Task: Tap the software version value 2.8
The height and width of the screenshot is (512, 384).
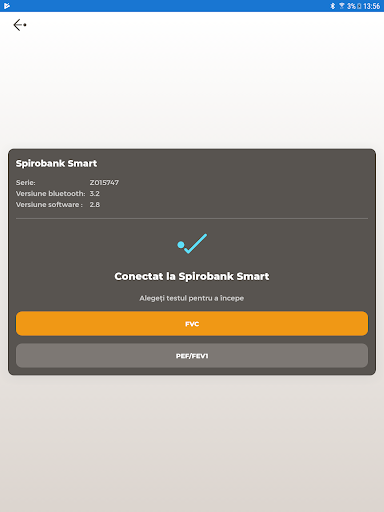Action: [95, 205]
